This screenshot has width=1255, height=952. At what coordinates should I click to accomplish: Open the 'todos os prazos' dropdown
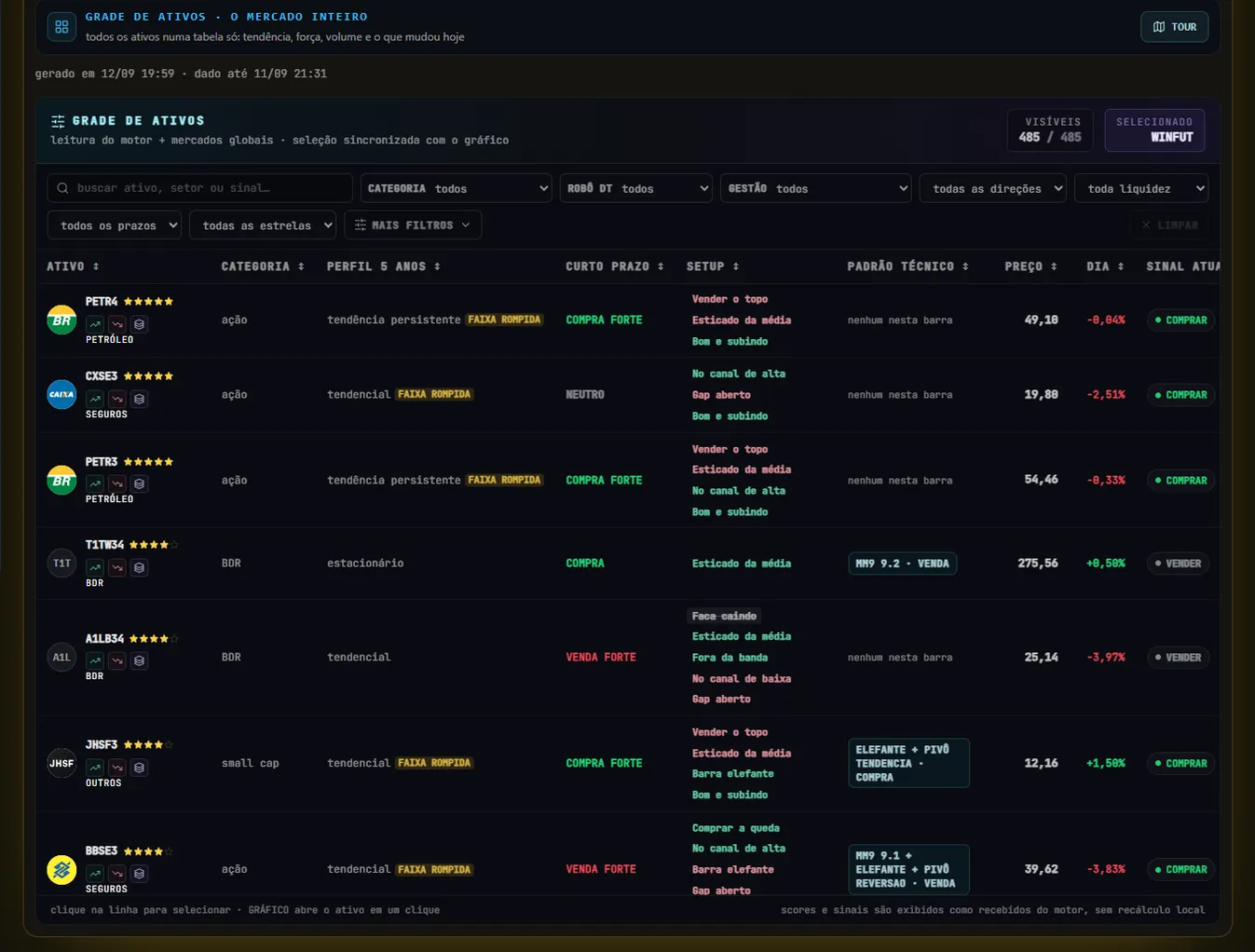pyautogui.click(x=115, y=225)
